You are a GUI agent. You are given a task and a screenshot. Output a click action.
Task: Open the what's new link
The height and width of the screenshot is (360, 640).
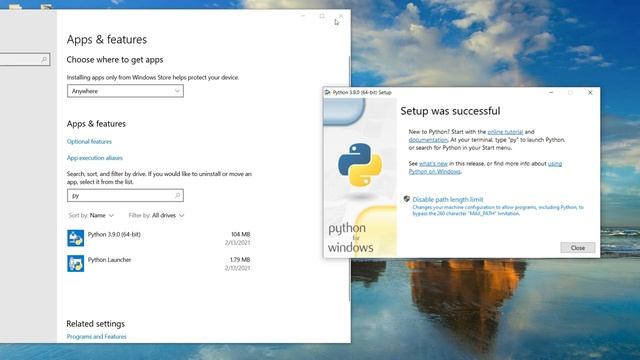click(433, 164)
